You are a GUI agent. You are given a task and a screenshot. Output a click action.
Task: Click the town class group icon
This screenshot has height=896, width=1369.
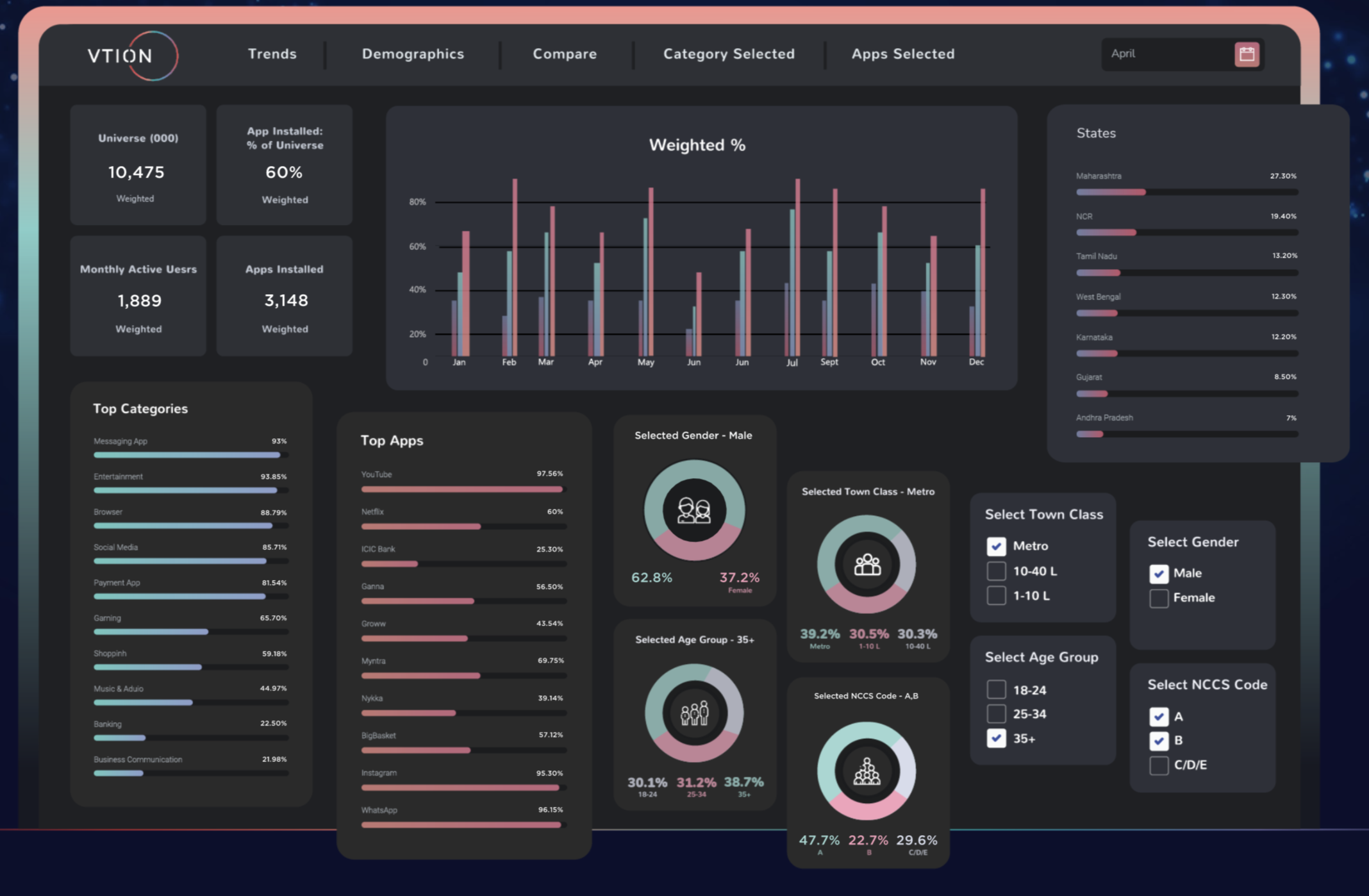(x=867, y=565)
